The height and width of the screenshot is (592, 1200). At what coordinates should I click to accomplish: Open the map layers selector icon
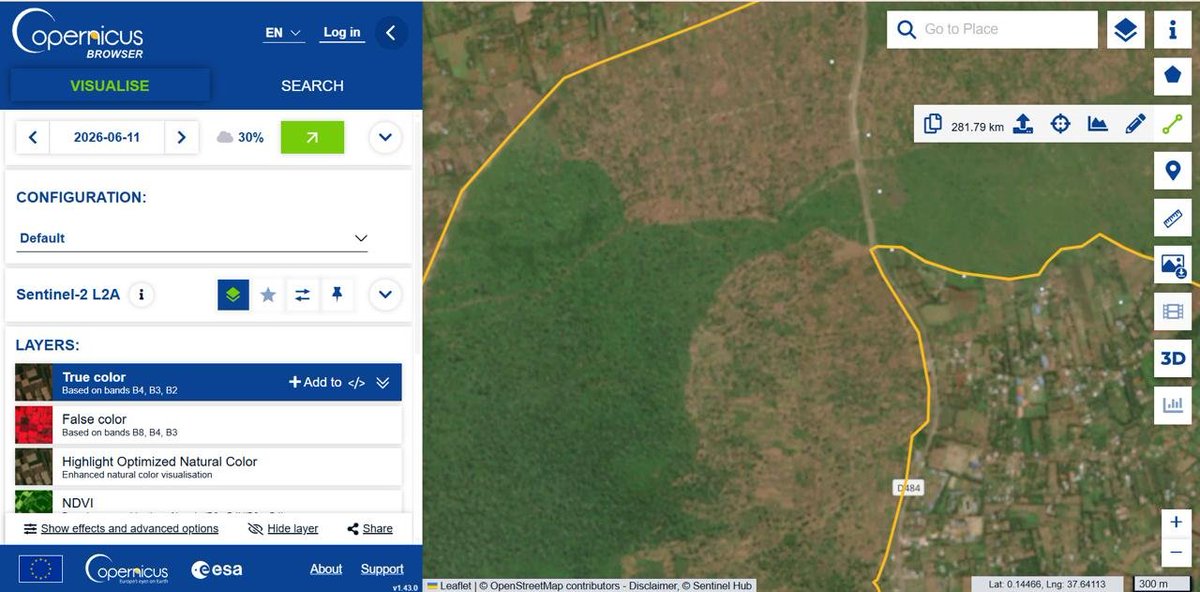tap(1126, 30)
